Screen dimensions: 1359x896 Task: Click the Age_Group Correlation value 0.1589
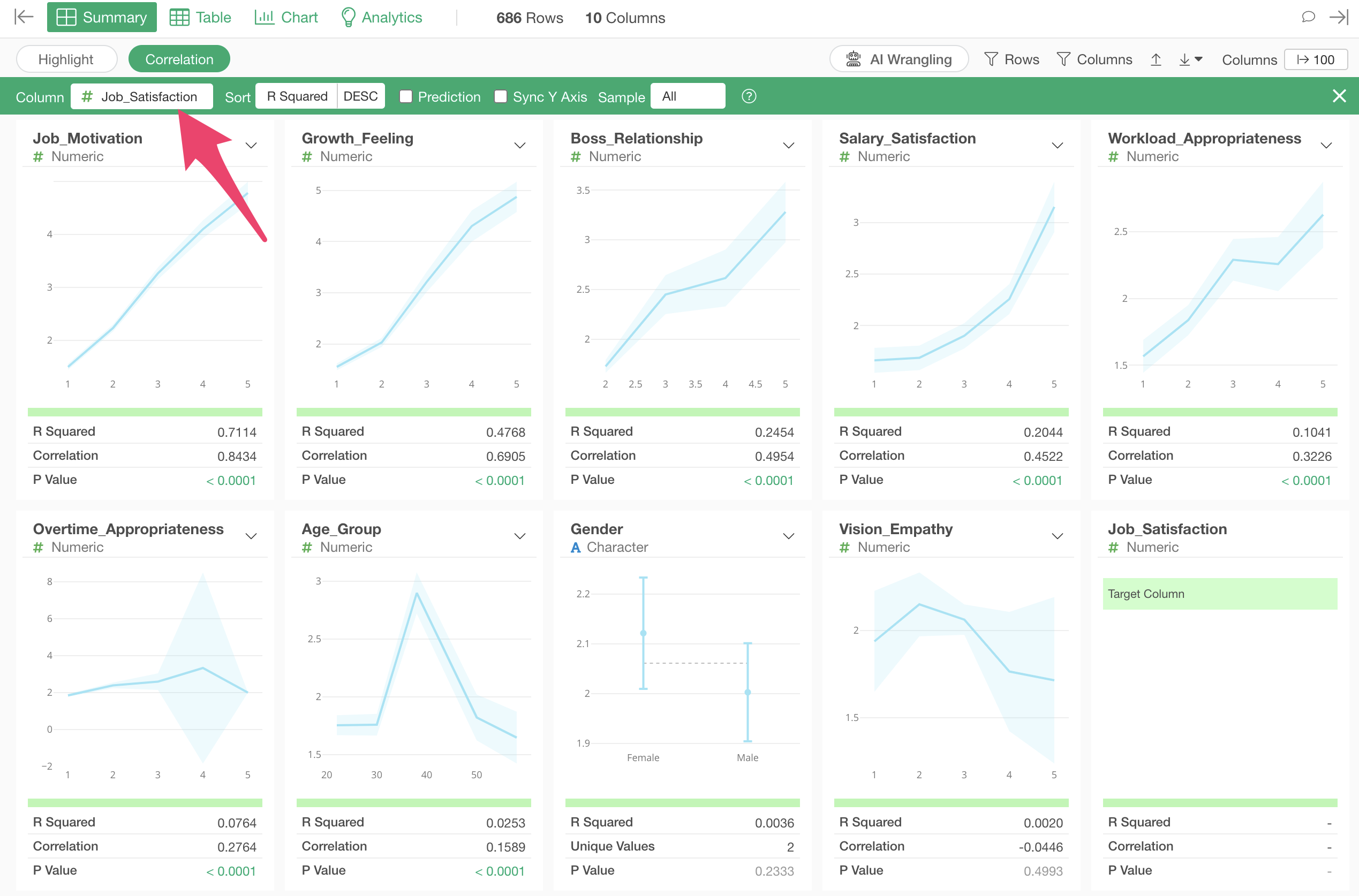[x=505, y=847]
